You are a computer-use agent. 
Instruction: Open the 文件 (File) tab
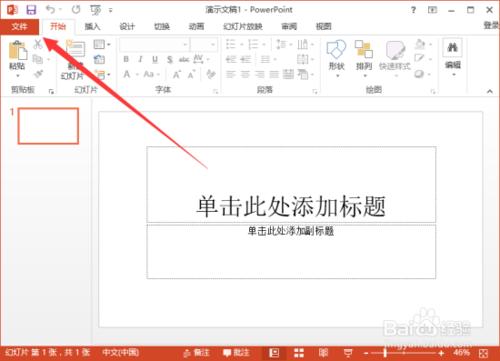click(19, 27)
